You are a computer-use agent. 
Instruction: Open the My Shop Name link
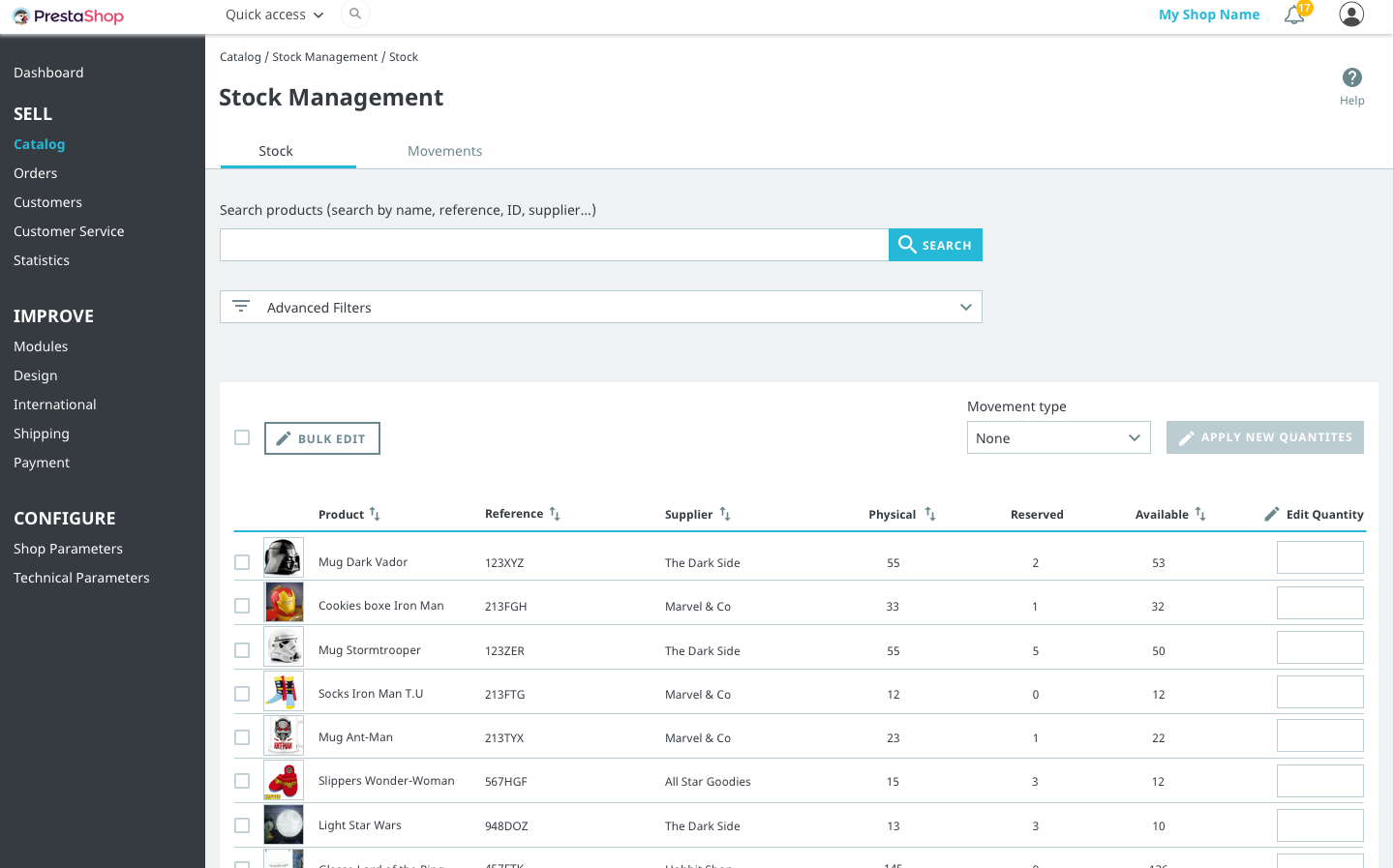coord(1209,15)
